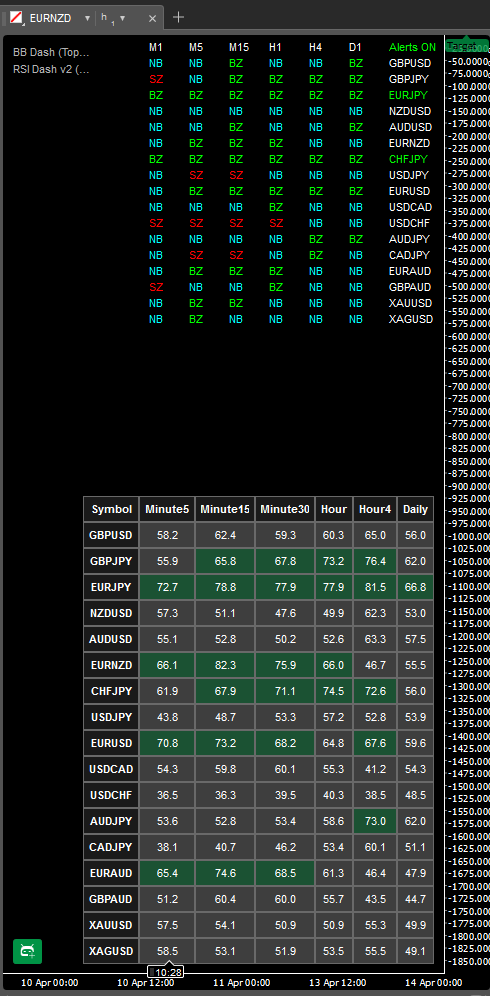Click the 41.2 Hour4 value for USDCAD
This screenshot has width=490, height=996.
coord(375,769)
